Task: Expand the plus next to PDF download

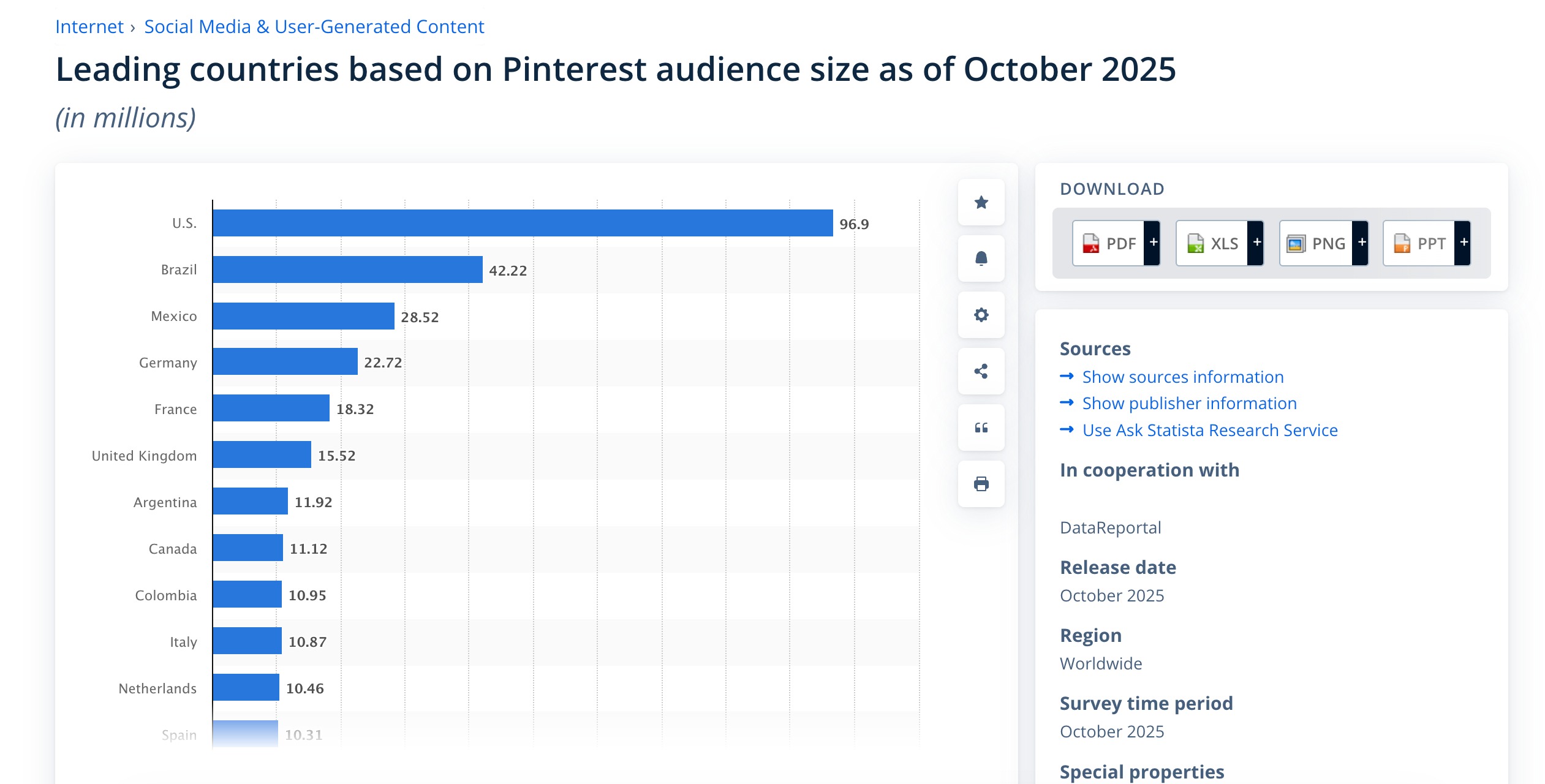Action: pos(1154,243)
